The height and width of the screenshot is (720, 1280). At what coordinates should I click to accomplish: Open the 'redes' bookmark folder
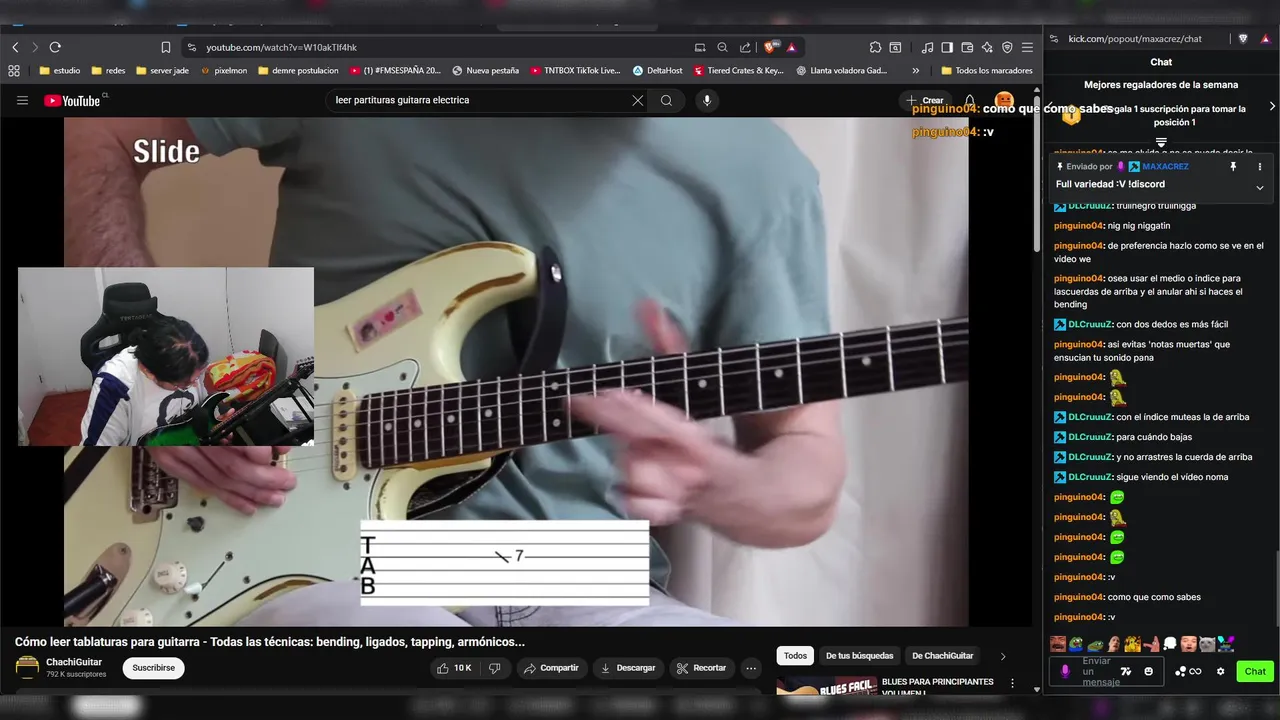[108, 71]
